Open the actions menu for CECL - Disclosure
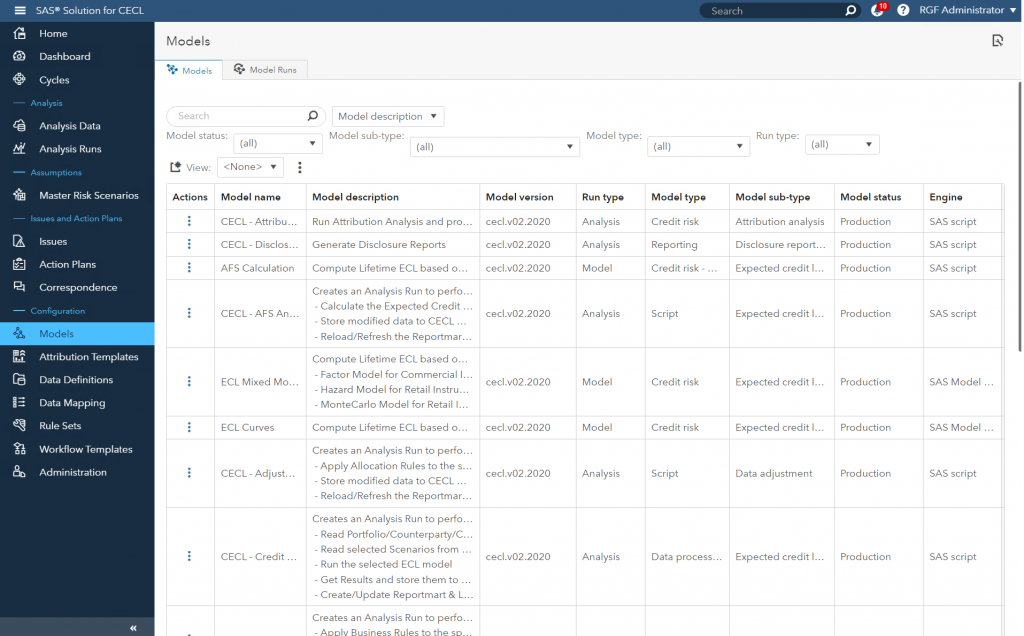Viewport: 1024px width, 636px height. [190, 244]
